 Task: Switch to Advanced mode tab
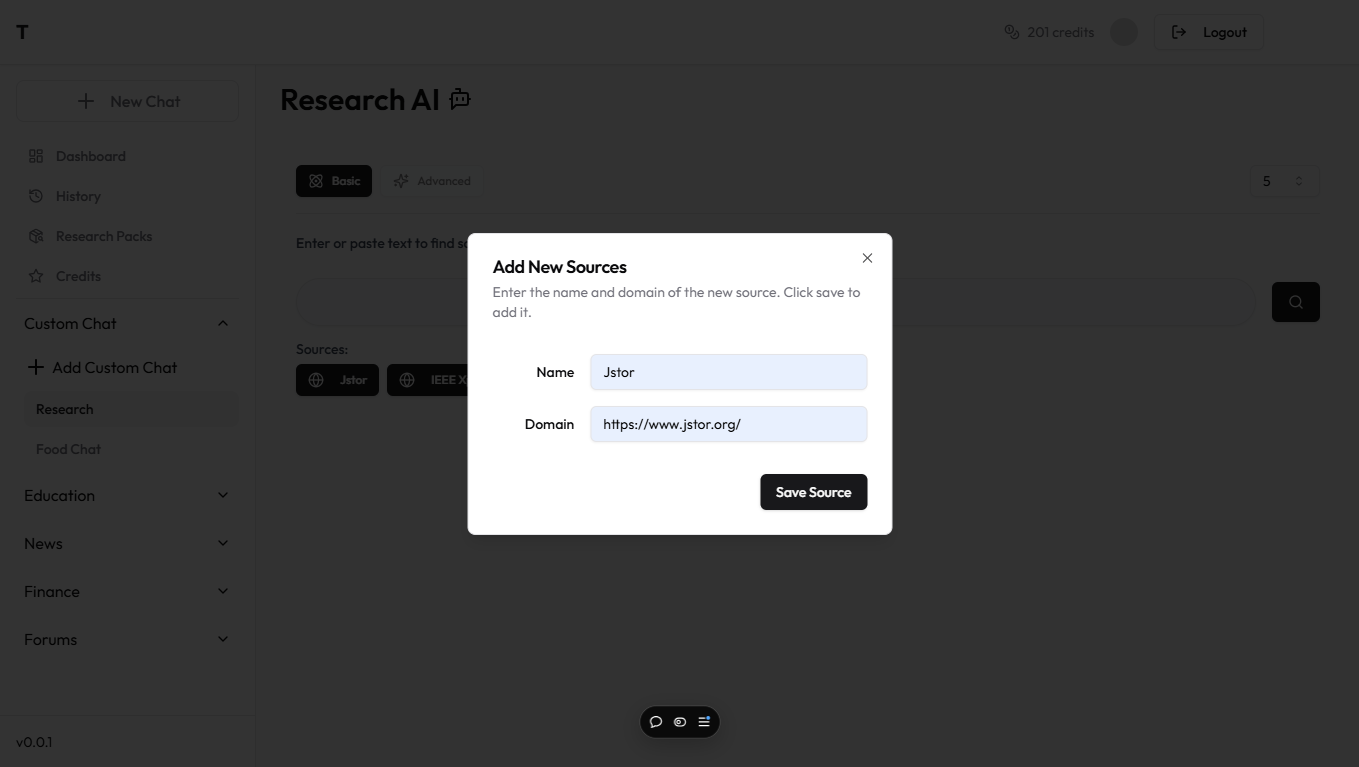coord(432,181)
